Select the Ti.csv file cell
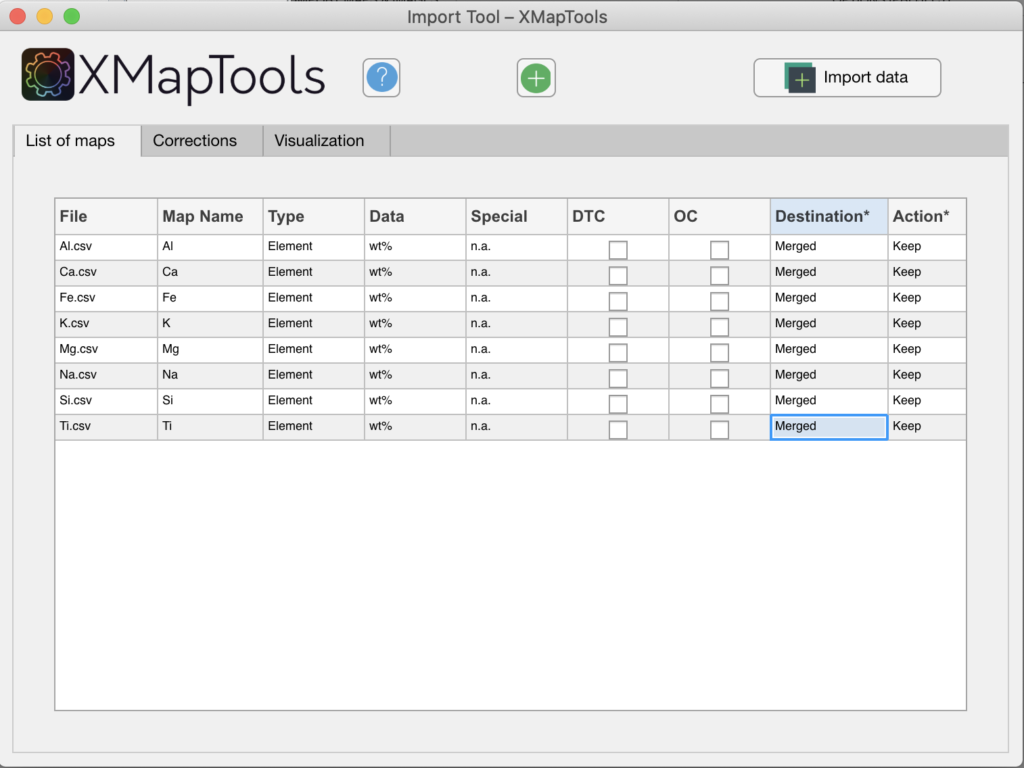Screen dimensions: 1024x768 106,426
